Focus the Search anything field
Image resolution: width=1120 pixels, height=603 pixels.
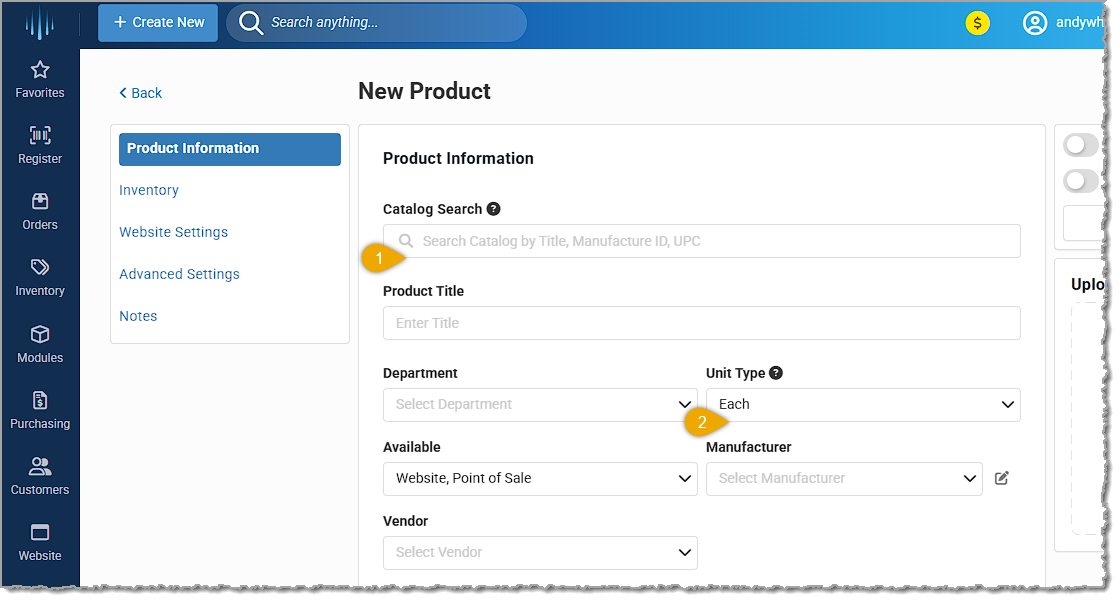(376, 23)
